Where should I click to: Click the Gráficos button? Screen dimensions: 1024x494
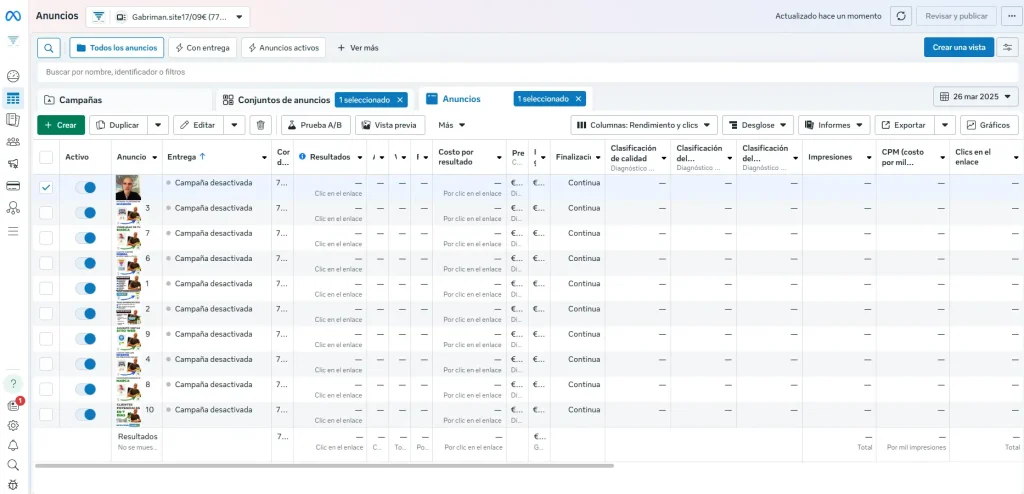[989, 125]
